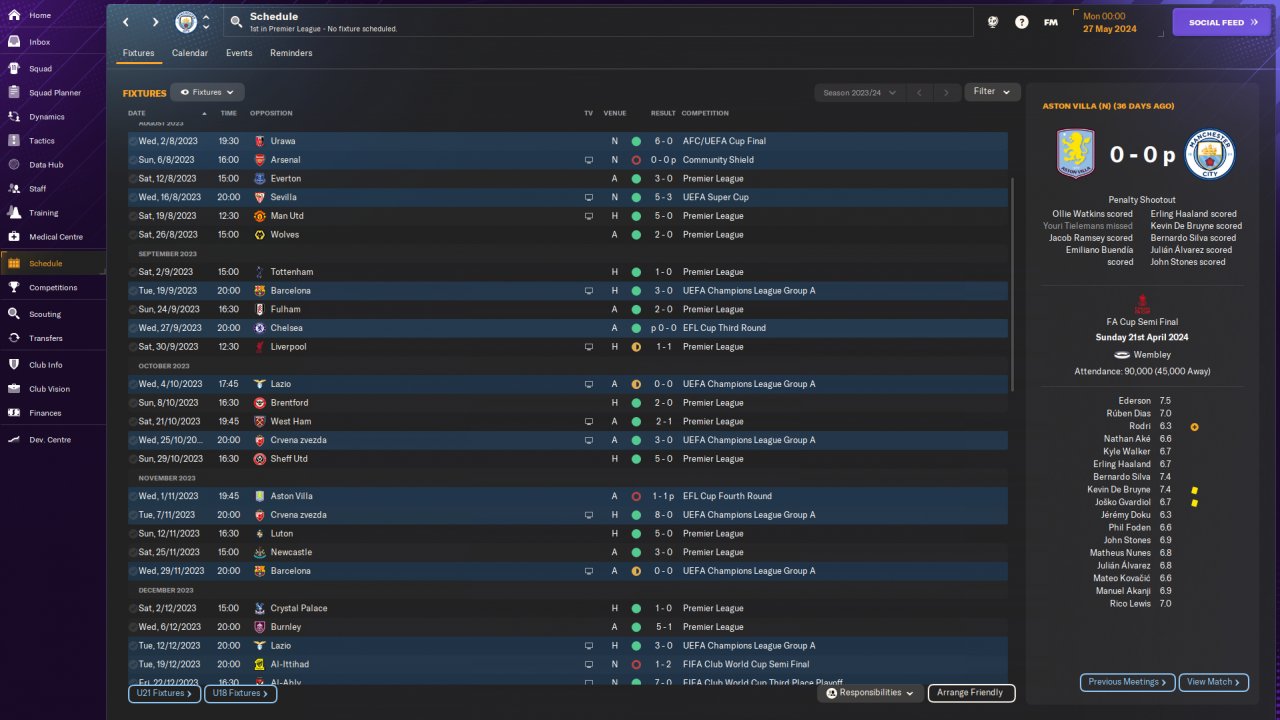This screenshot has width=1280, height=720.
Task: Click the help question mark icon
Action: pyautogui.click(x=1021, y=22)
